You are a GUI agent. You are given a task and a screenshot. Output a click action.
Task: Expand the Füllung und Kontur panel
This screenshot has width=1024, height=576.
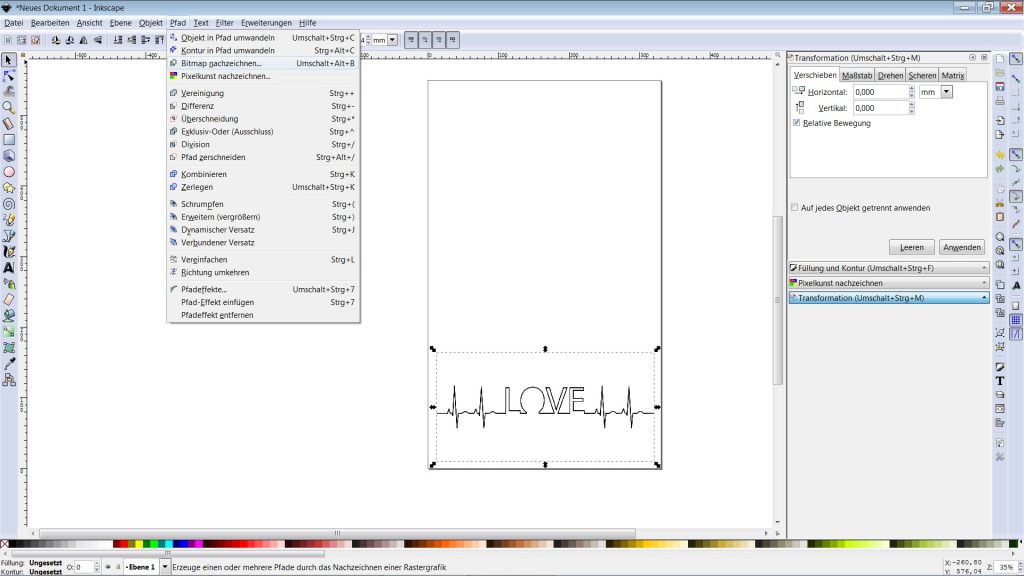(x=887, y=268)
